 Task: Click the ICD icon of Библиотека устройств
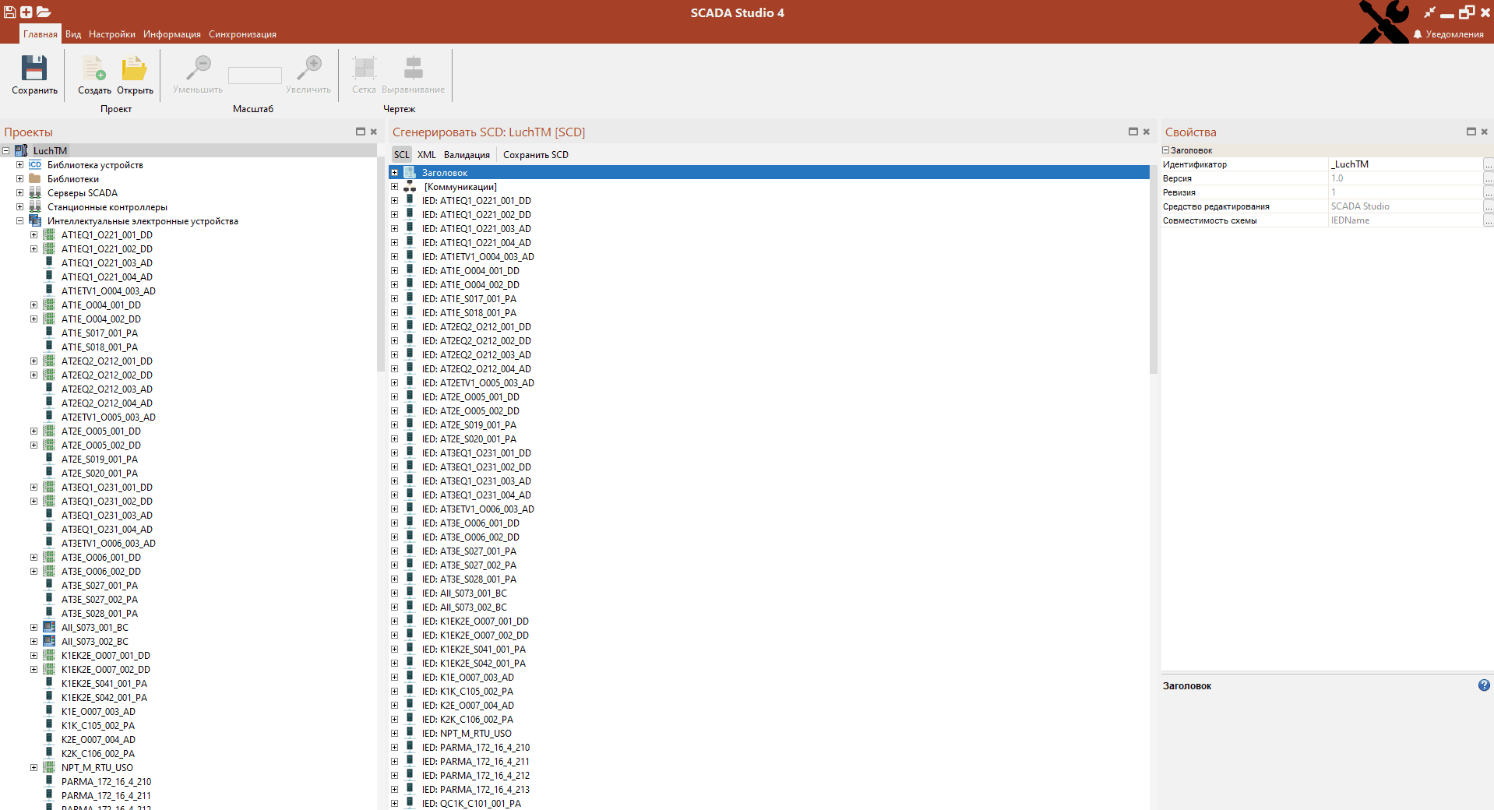point(35,165)
